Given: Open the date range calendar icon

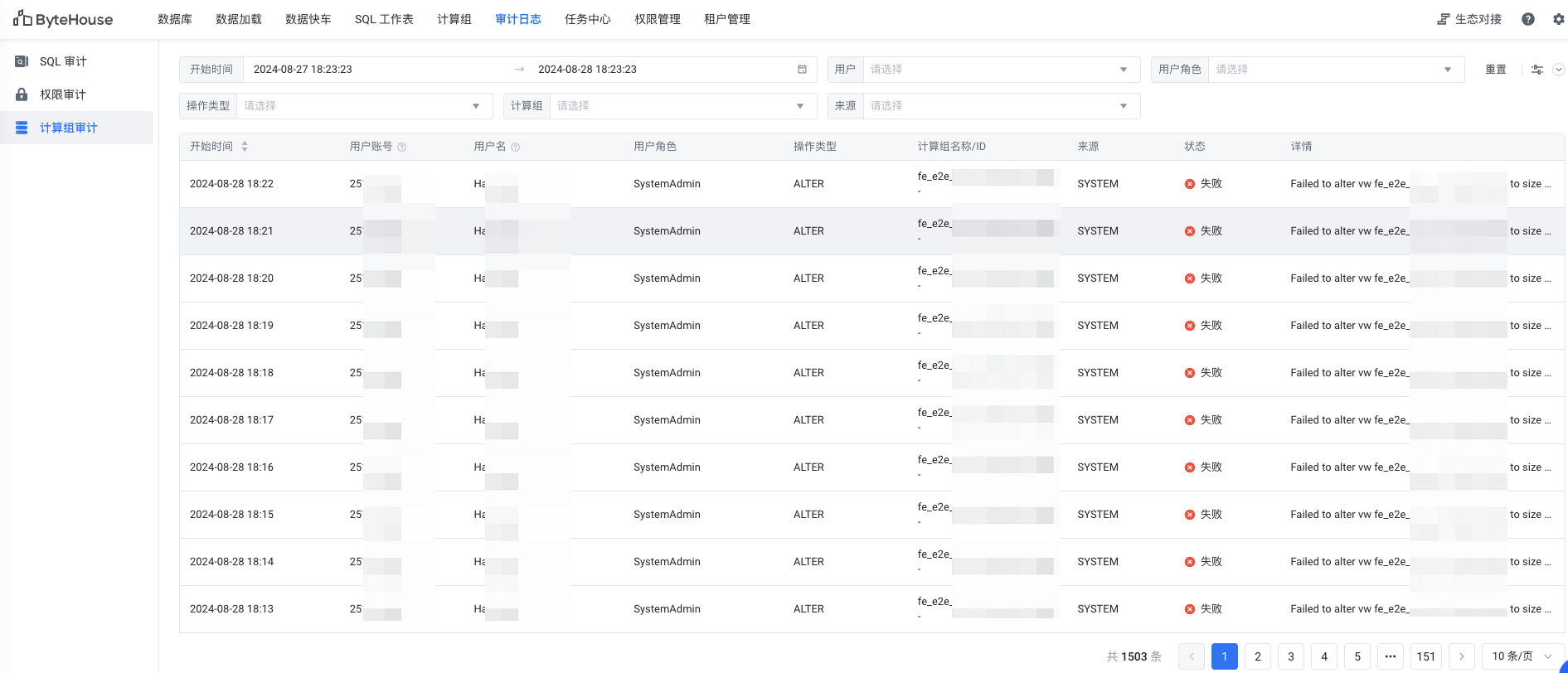Looking at the screenshot, I should point(802,70).
